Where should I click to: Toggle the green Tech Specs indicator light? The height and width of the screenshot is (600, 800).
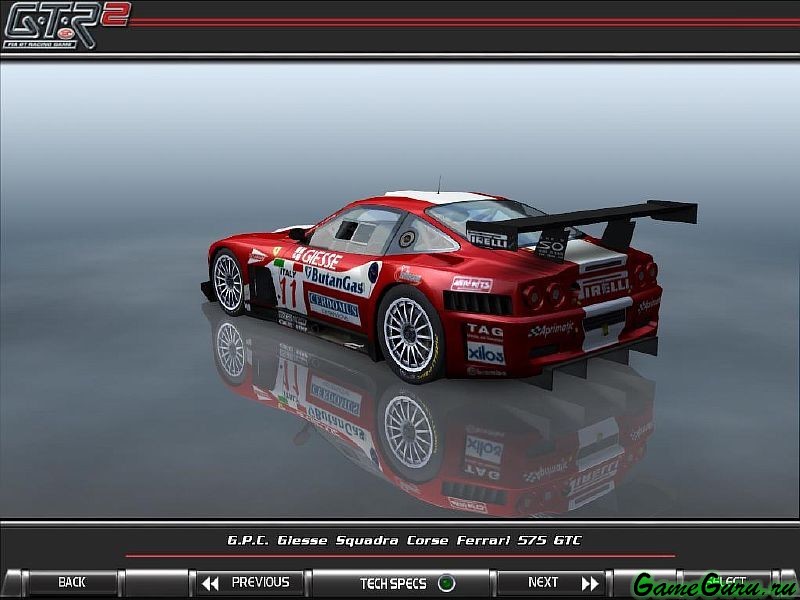pos(446,583)
